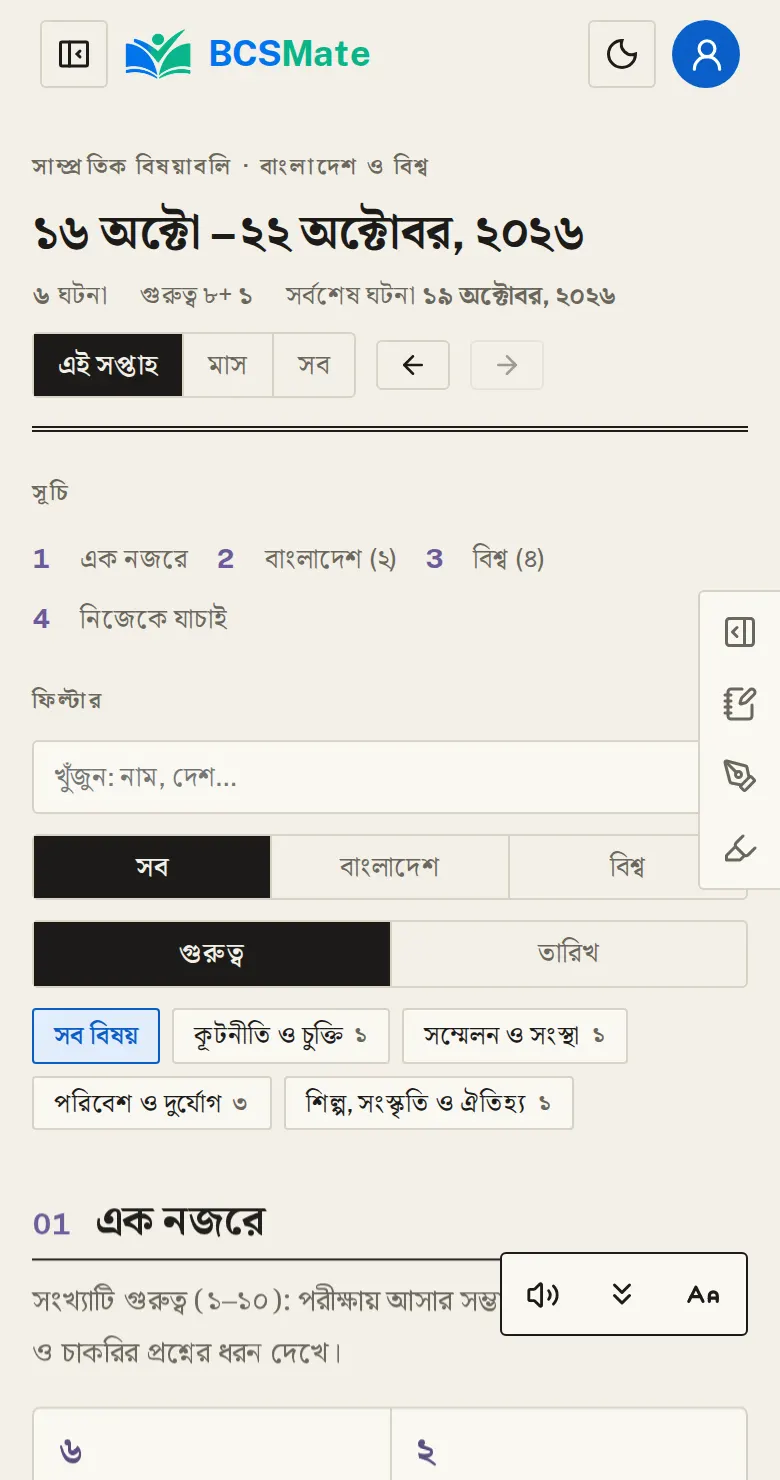
Task: Select শিল্প, সংস্কৃতি ও ঐতিহ্য topic chip
Action: [429, 1103]
